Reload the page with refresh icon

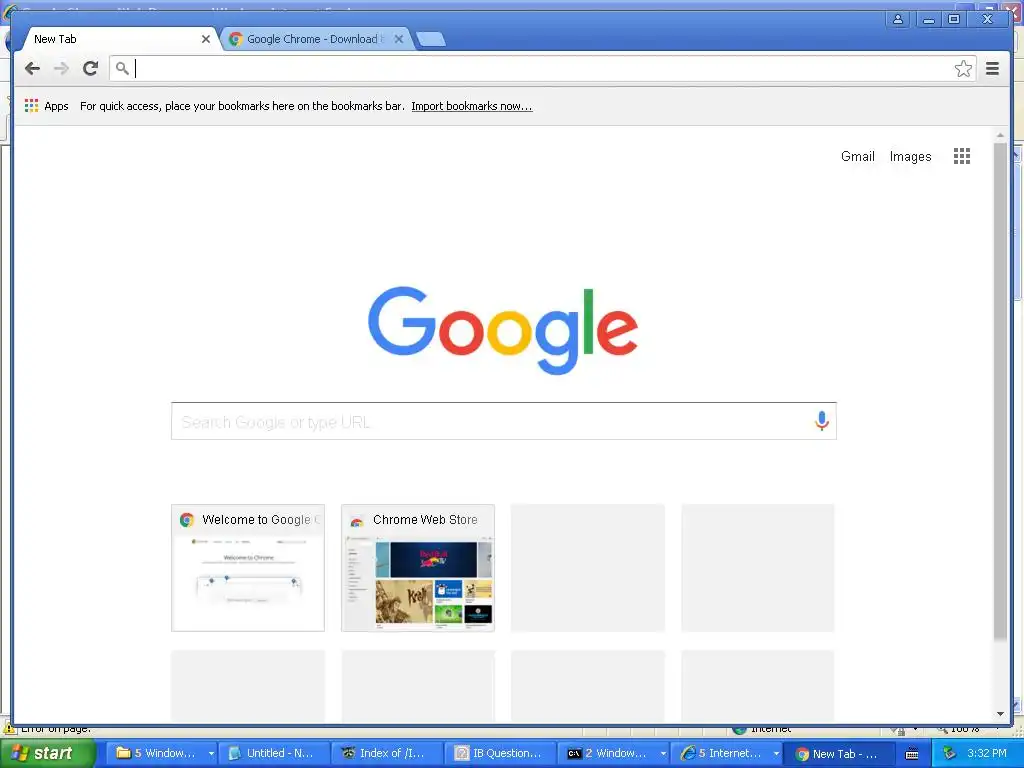tap(90, 68)
